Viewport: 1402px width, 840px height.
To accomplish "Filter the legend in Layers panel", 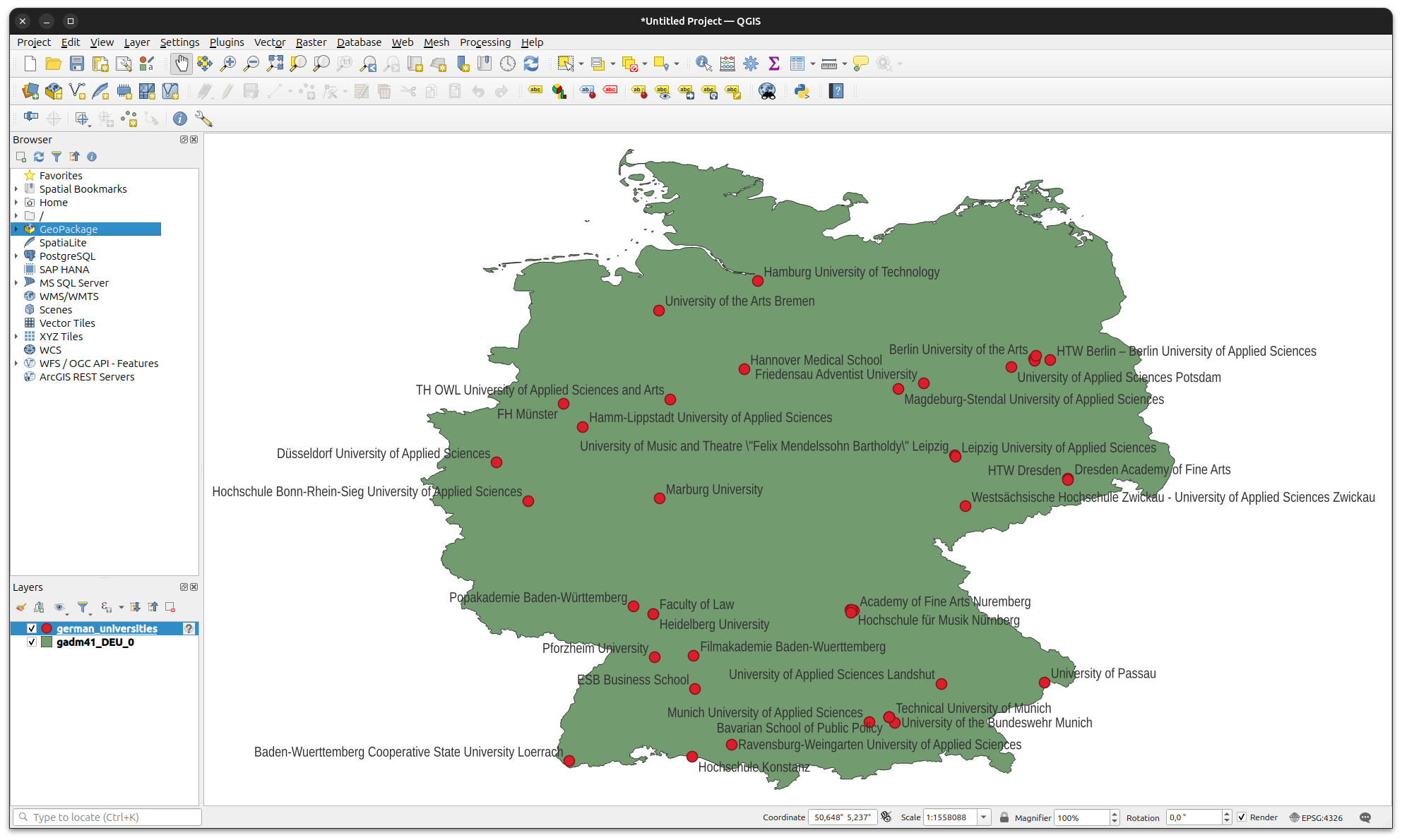I will 83,607.
